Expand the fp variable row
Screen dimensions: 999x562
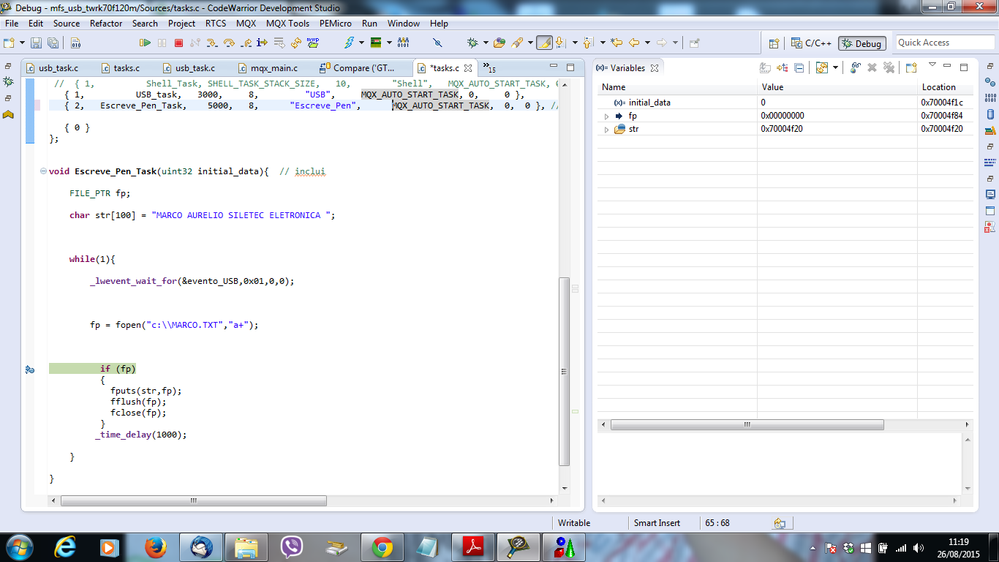(x=607, y=116)
